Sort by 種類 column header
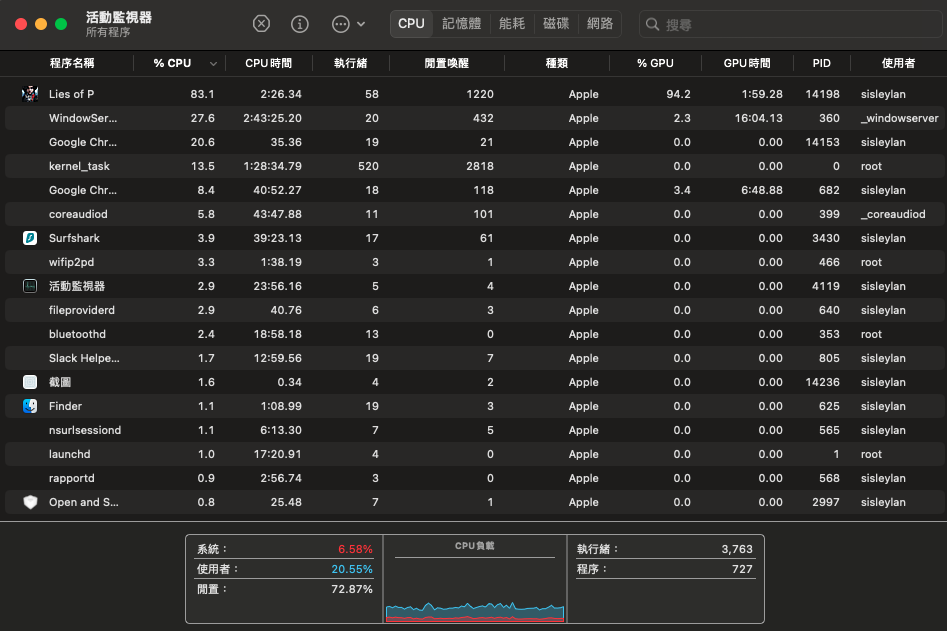The image size is (947, 631). click(x=556, y=63)
